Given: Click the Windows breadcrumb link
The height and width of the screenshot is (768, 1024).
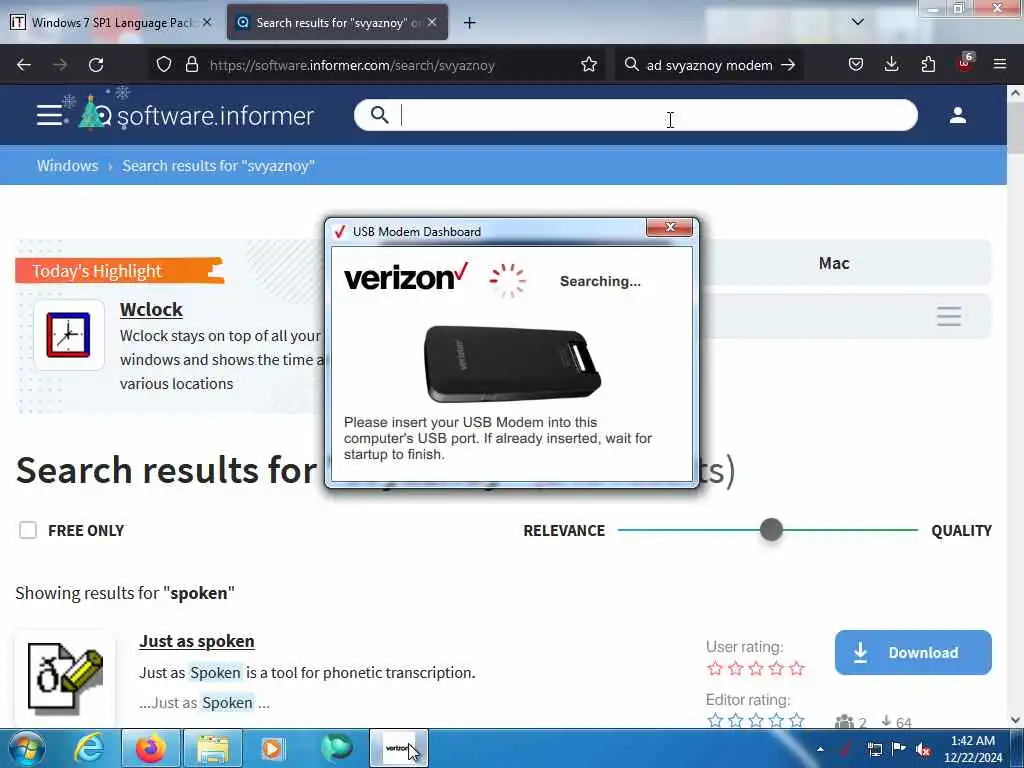Looking at the screenshot, I should (x=67, y=166).
